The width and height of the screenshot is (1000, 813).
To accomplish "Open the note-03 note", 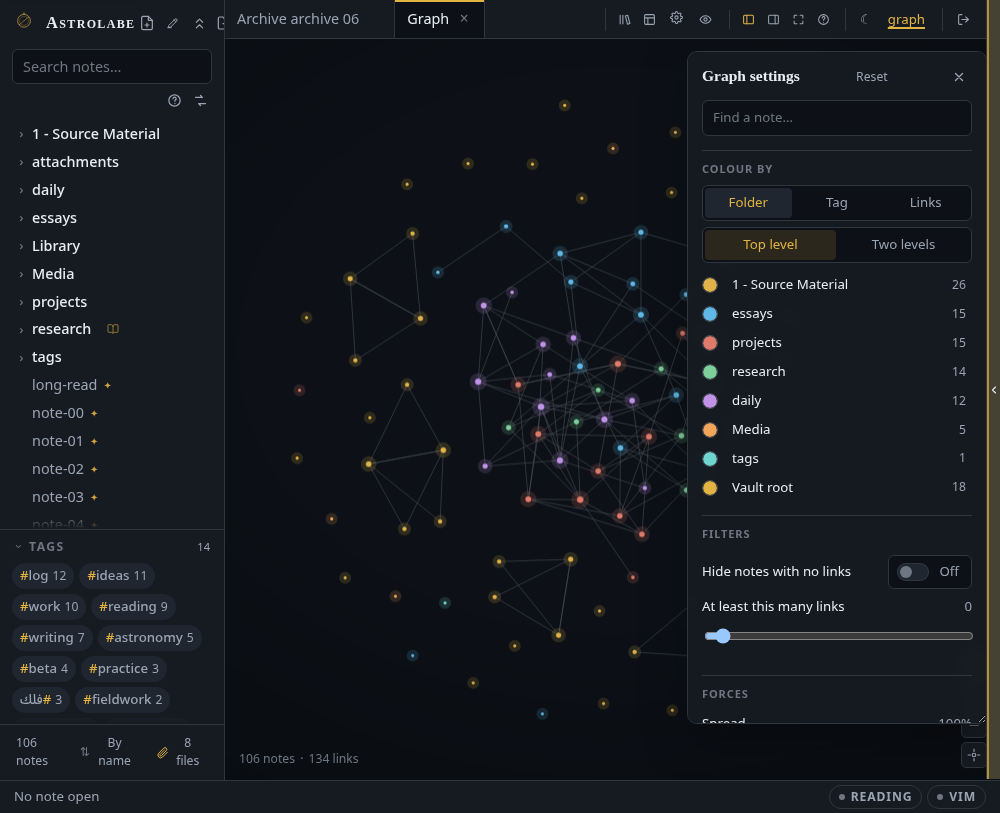I will pos(57,497).
